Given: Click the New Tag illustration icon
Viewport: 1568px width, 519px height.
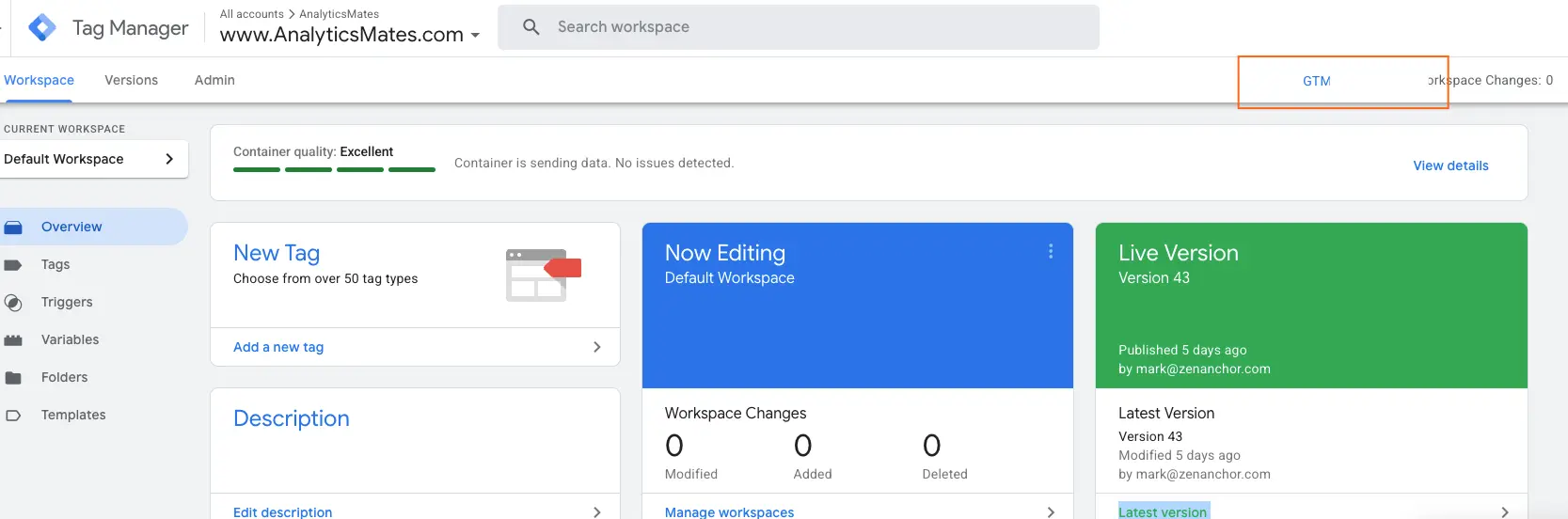Looking at the screenshot, I should [x=544, y=275].
